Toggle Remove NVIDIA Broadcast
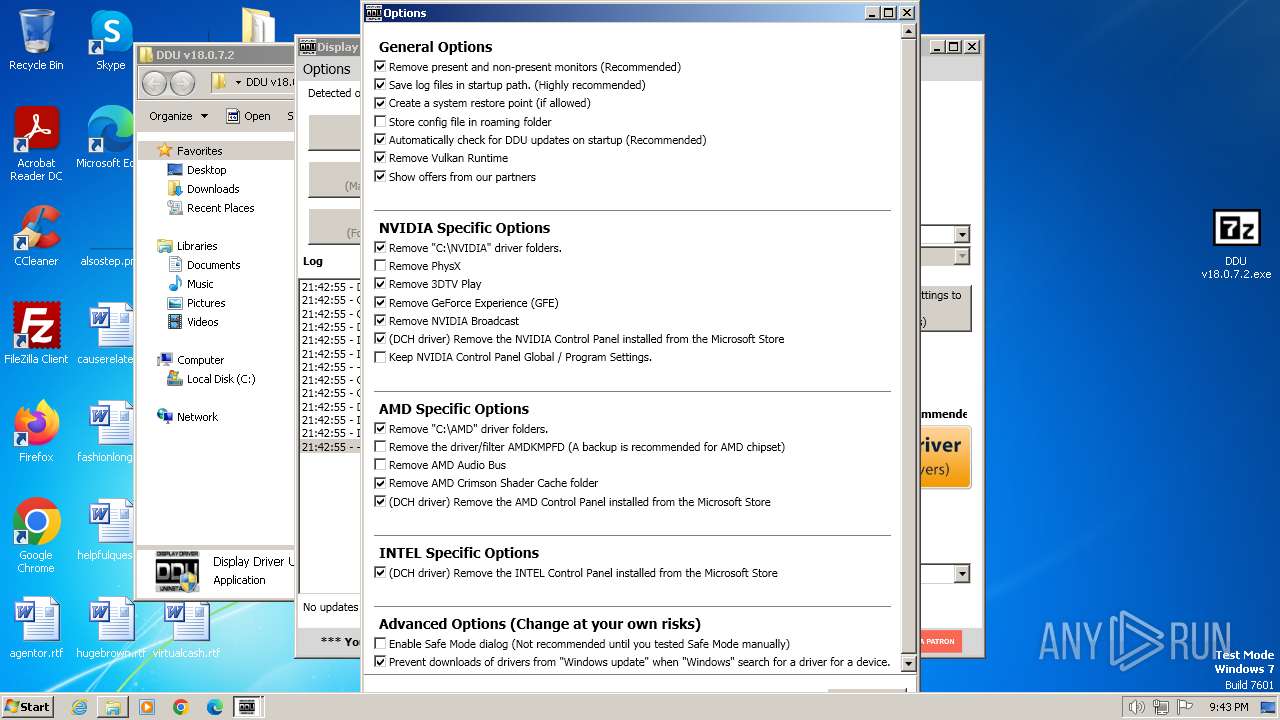Viewport: 1280px width, 720px height. click(x=380, y=321)
